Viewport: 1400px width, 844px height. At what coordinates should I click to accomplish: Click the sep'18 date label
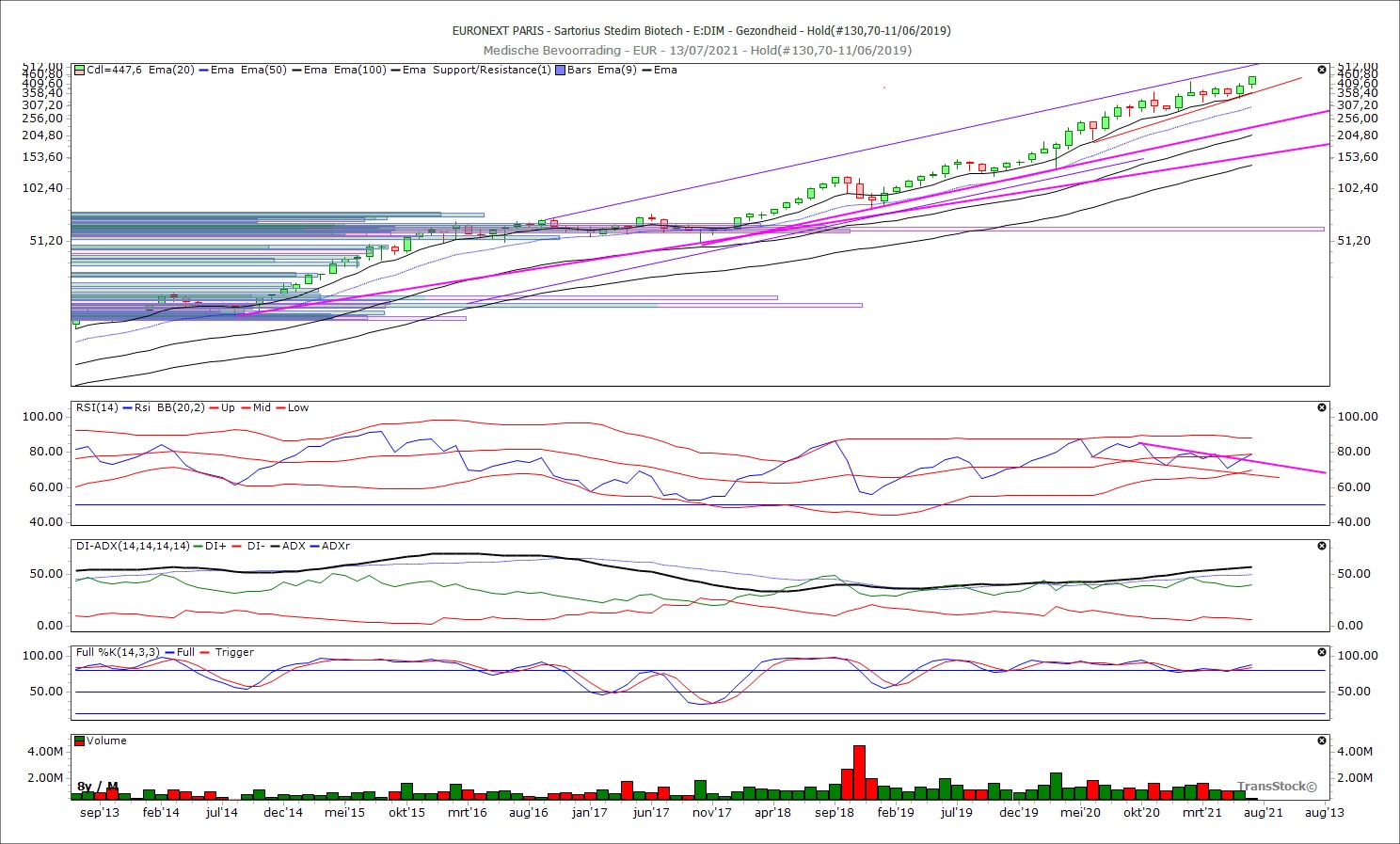(x=835, y=812)
